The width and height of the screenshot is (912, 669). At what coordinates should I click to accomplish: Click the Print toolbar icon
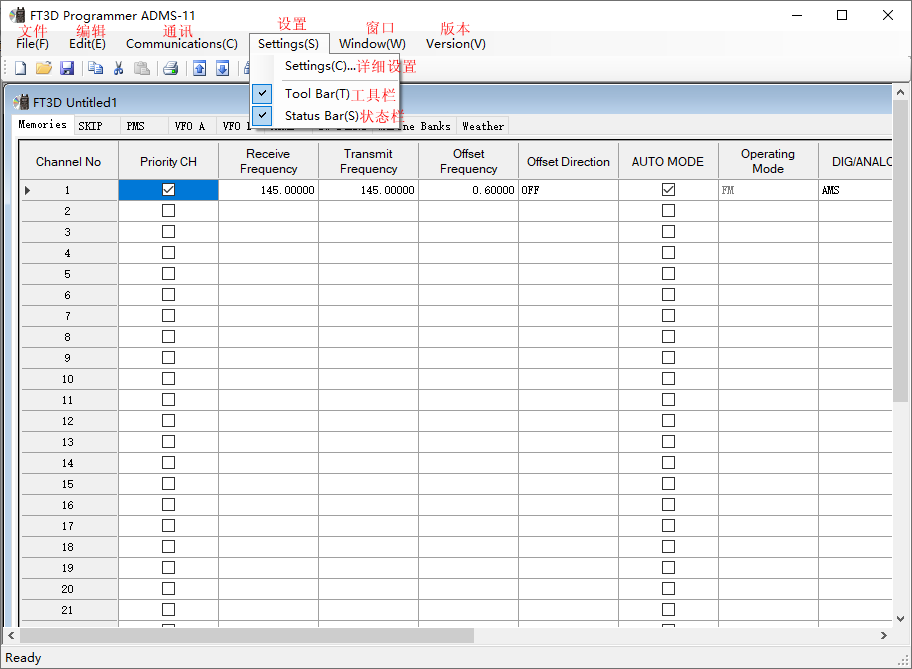tap(170, 68)
